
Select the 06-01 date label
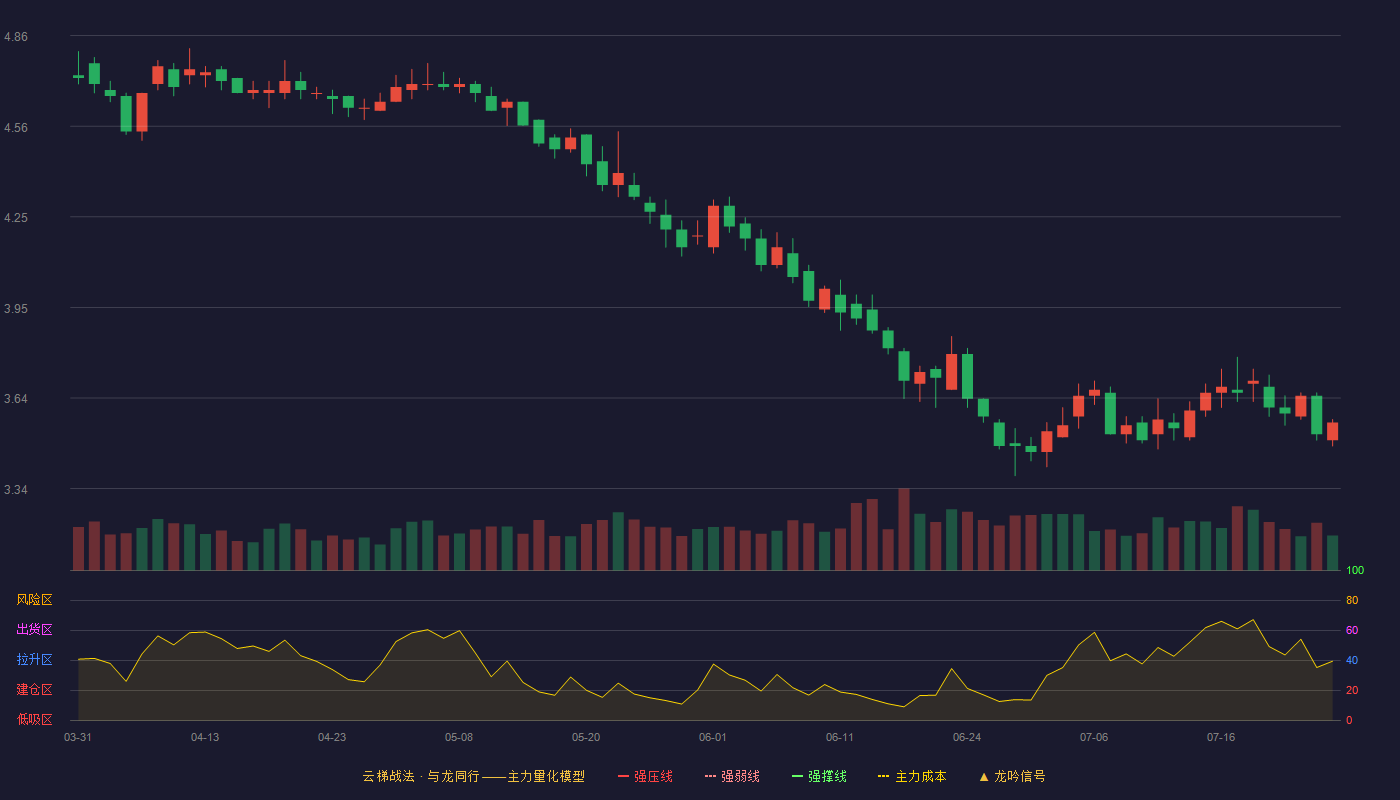[x=713, y=737]
